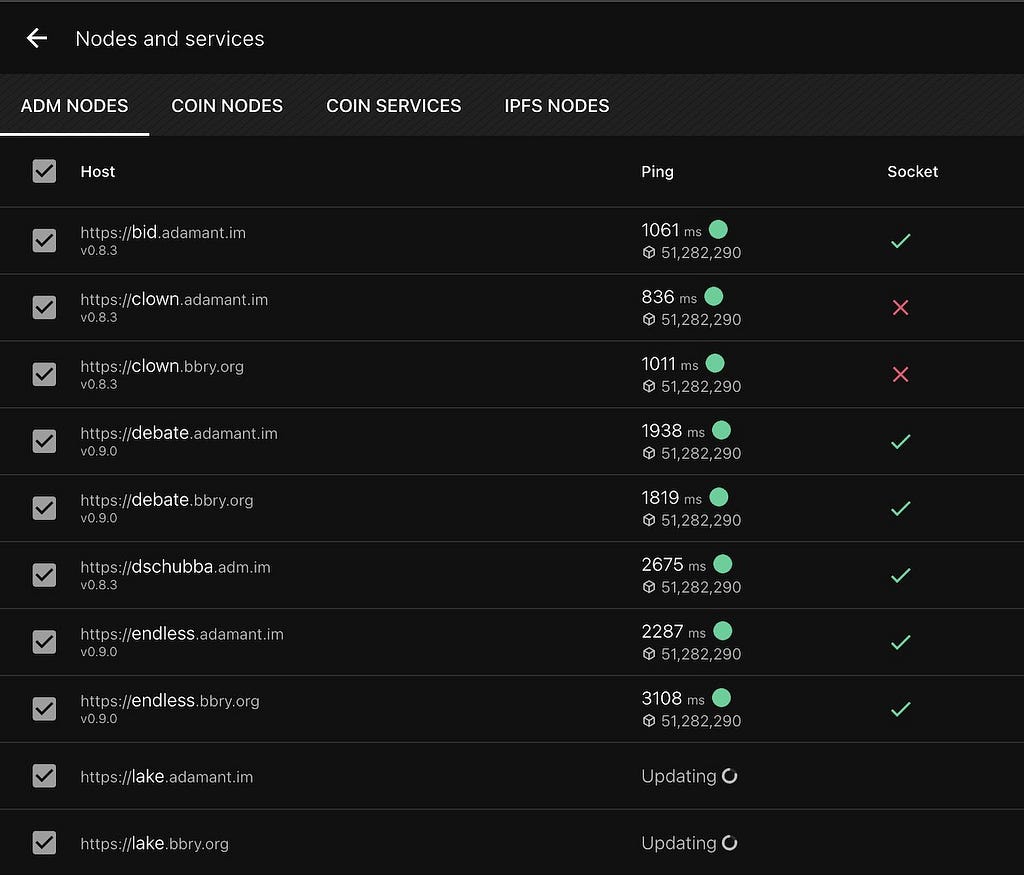The height and width of the screenshot is (875, 1024).
Task: Open the COIN SERVICES tab
Action: [393, 106]
